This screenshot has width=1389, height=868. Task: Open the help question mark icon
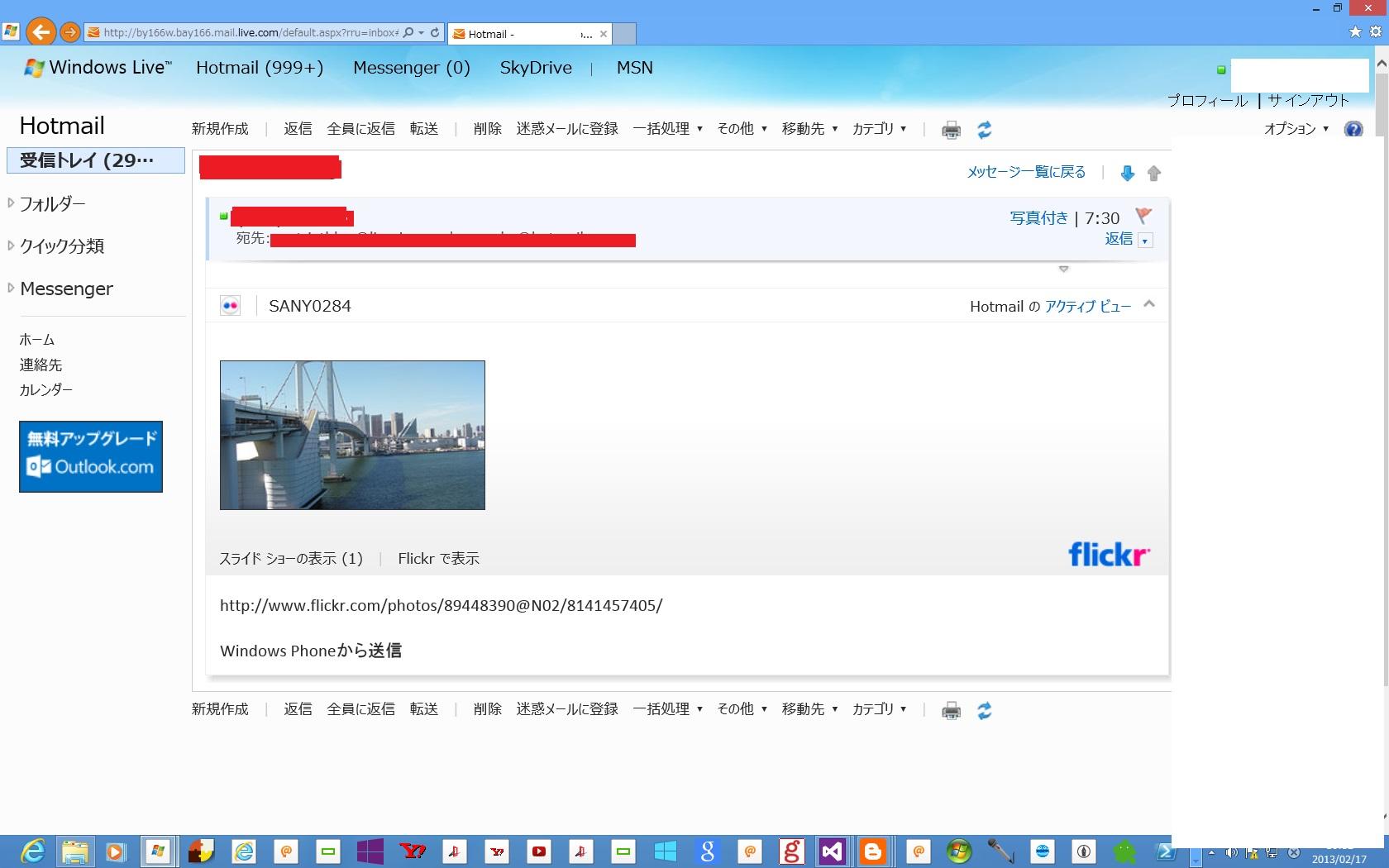(1353, 129)
